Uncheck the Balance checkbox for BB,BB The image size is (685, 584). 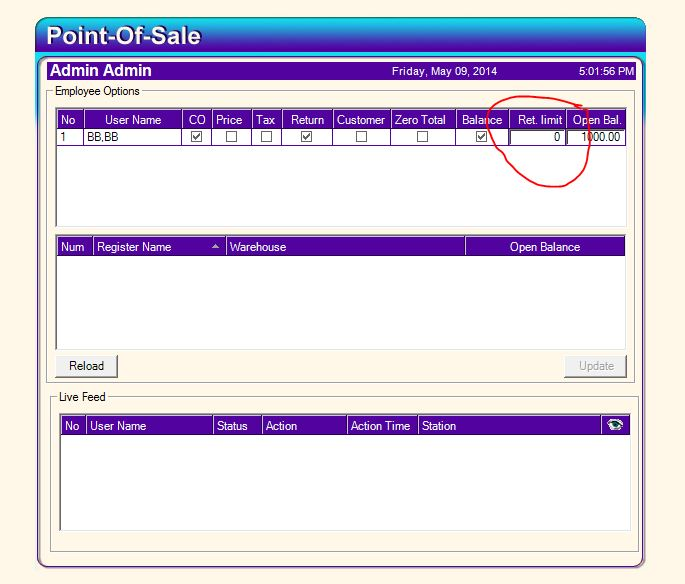(482, 137)
